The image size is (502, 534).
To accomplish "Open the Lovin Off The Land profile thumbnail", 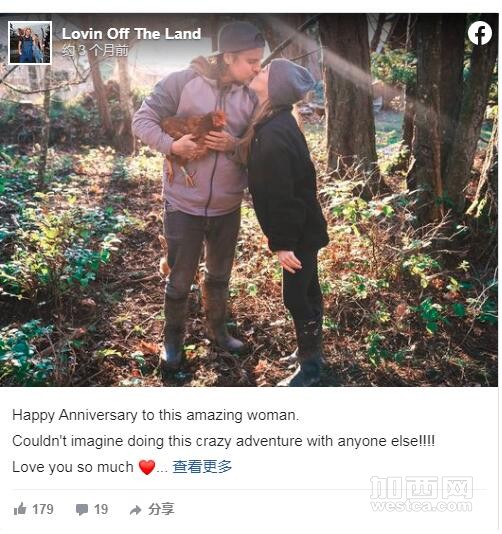I will [30, 43].
